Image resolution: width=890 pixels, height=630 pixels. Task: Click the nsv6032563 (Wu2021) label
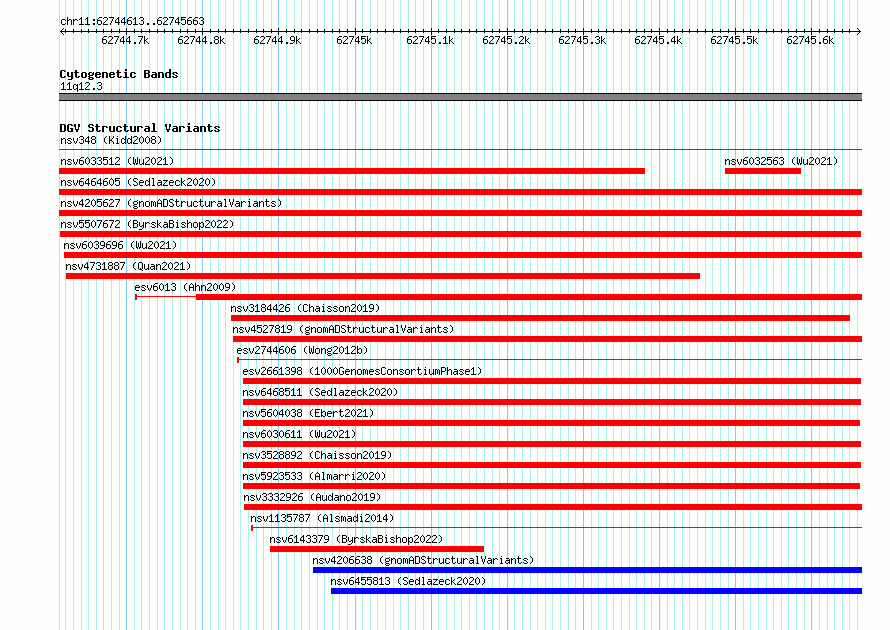point(781,161)
